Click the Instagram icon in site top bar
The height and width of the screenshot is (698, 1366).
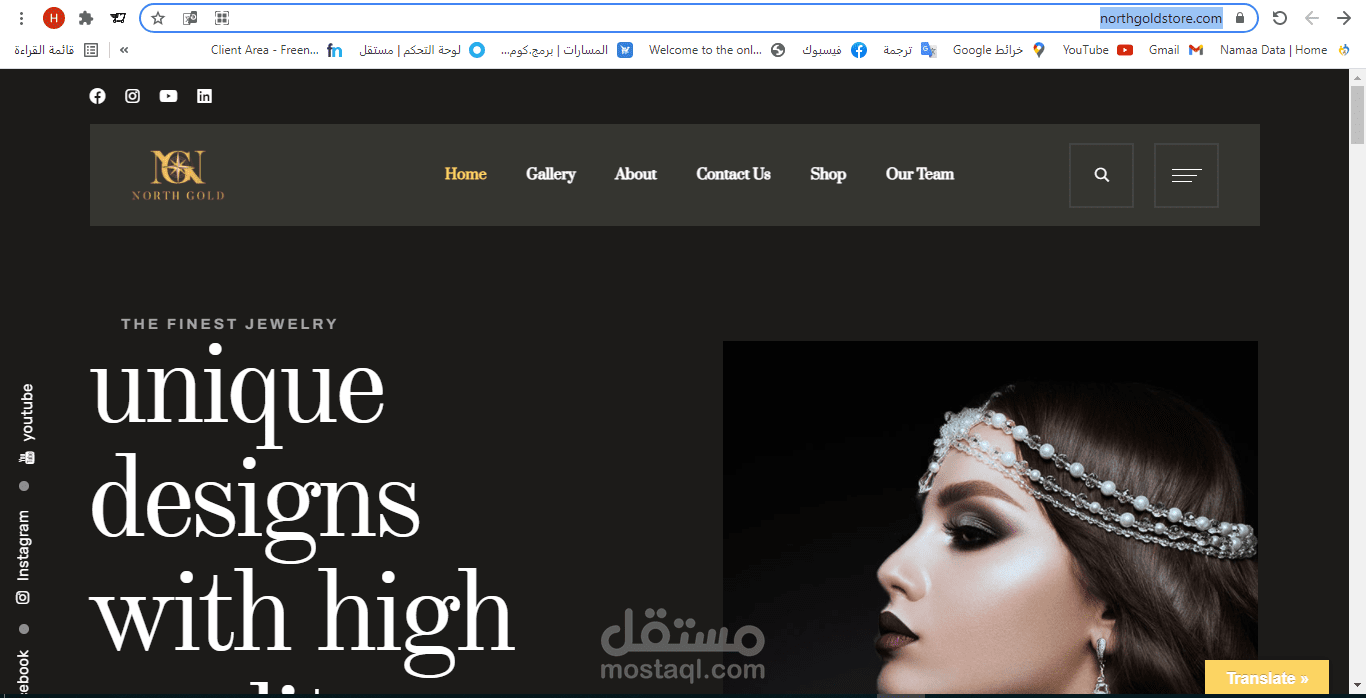pos(132,96)
